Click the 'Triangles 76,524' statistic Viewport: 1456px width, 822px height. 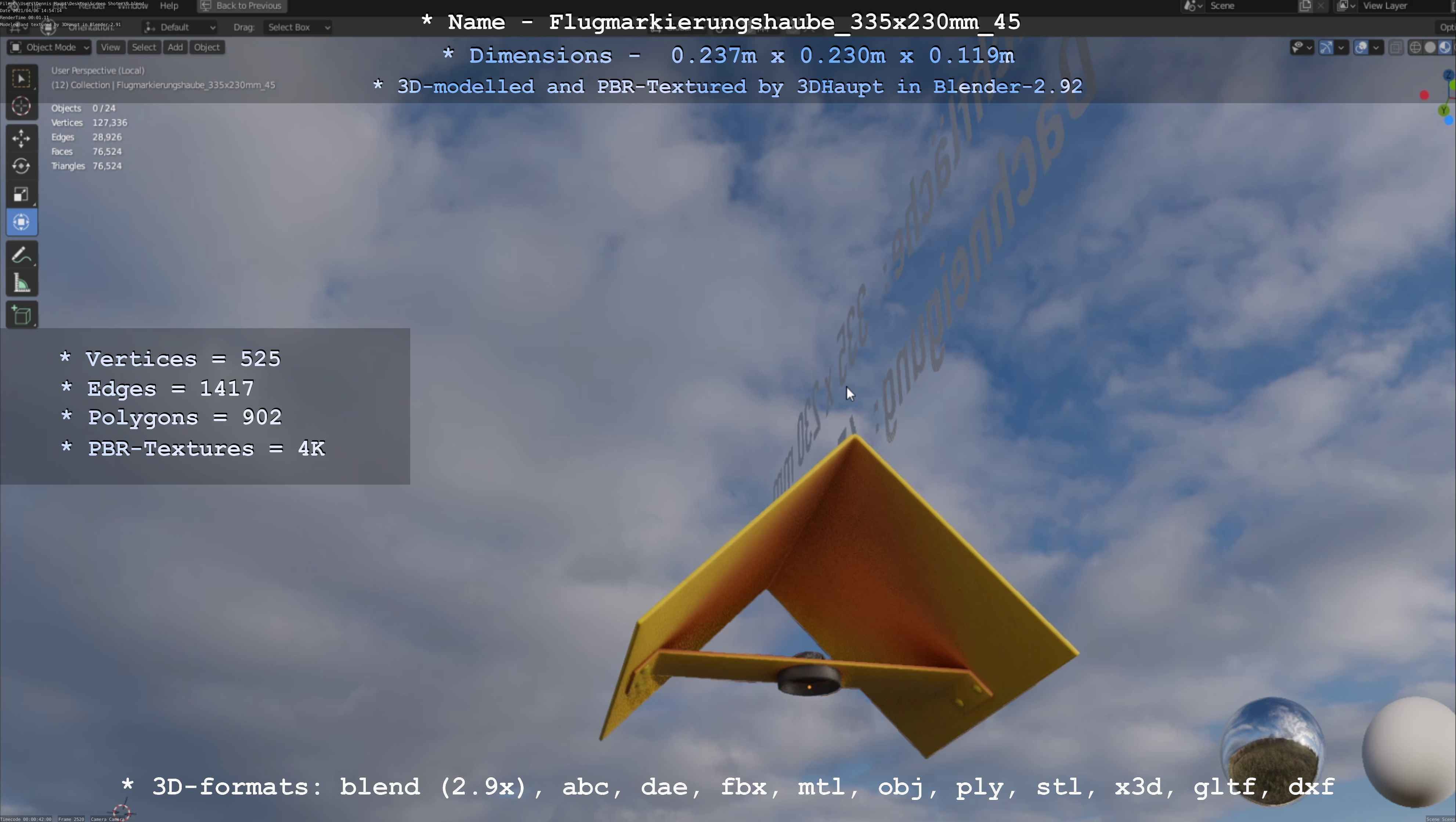click(86, 166)
